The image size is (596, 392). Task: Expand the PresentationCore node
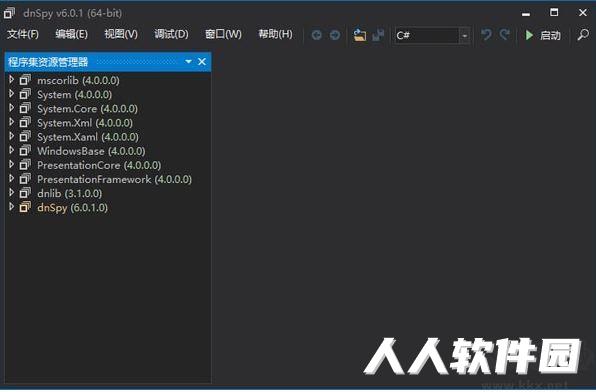click(11, 164)
